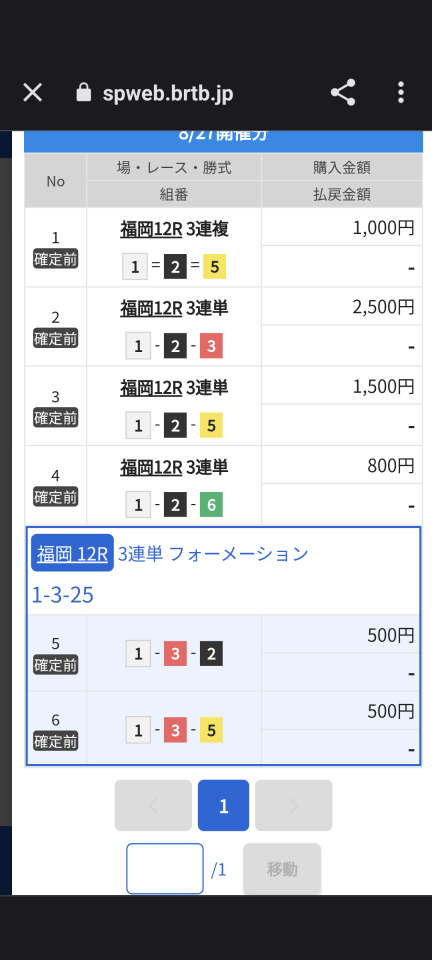Image resolution: width=432 pixels, height=960 pixels.
Task: Go to previous page arrow
Action: click(153, 805)
